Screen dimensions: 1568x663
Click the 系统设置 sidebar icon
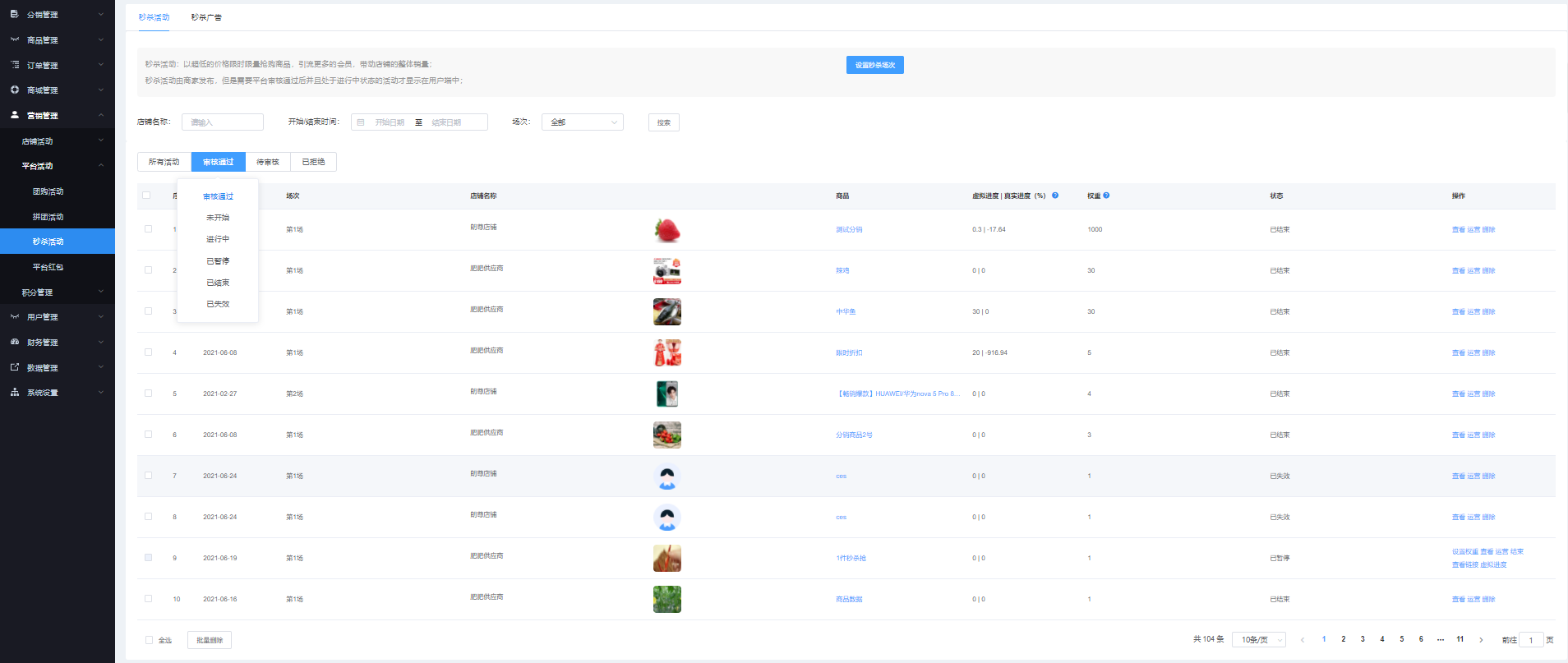point(15,393)
